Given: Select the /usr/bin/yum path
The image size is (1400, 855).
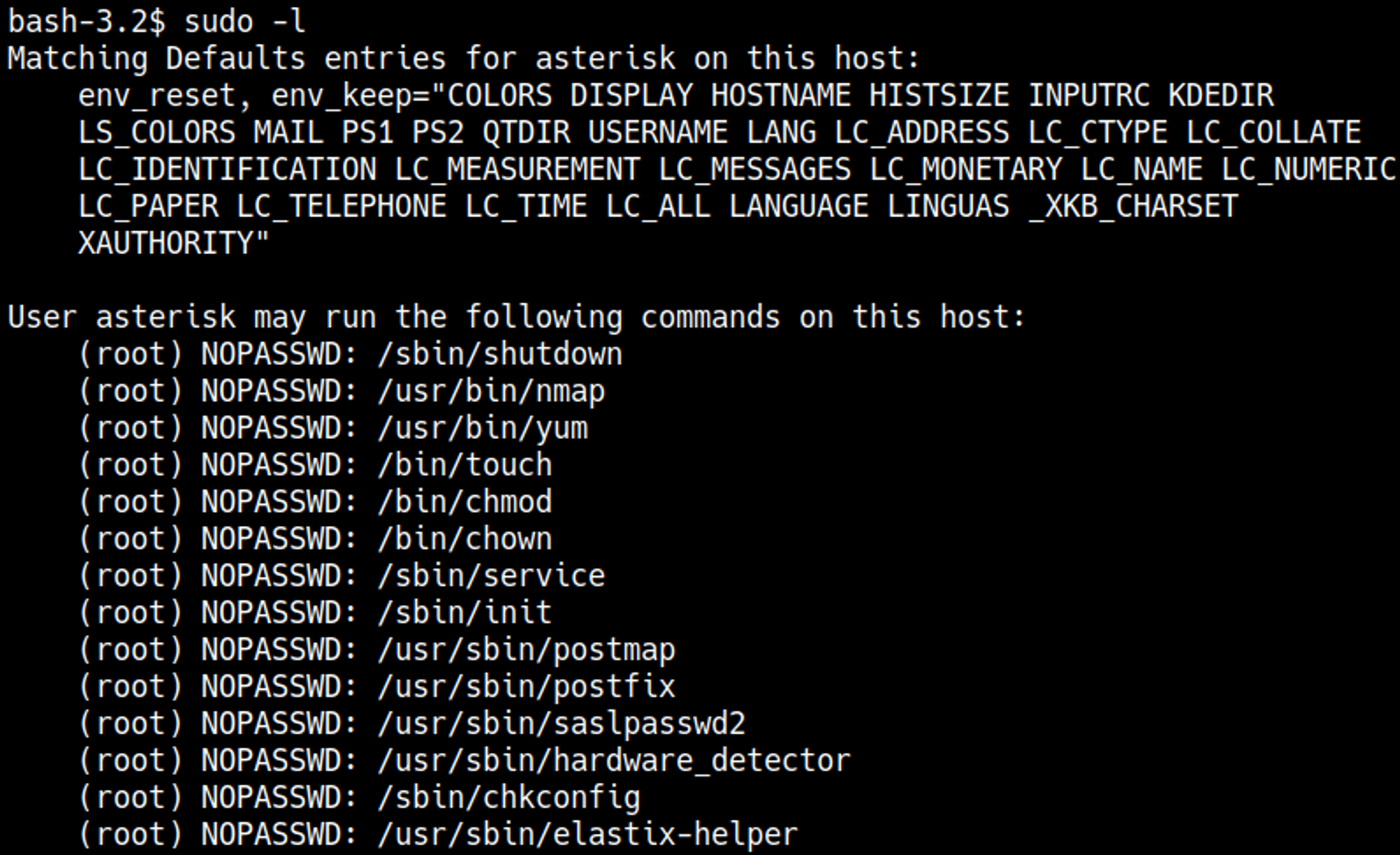Looking at the screenshot, I should point(482,429).
